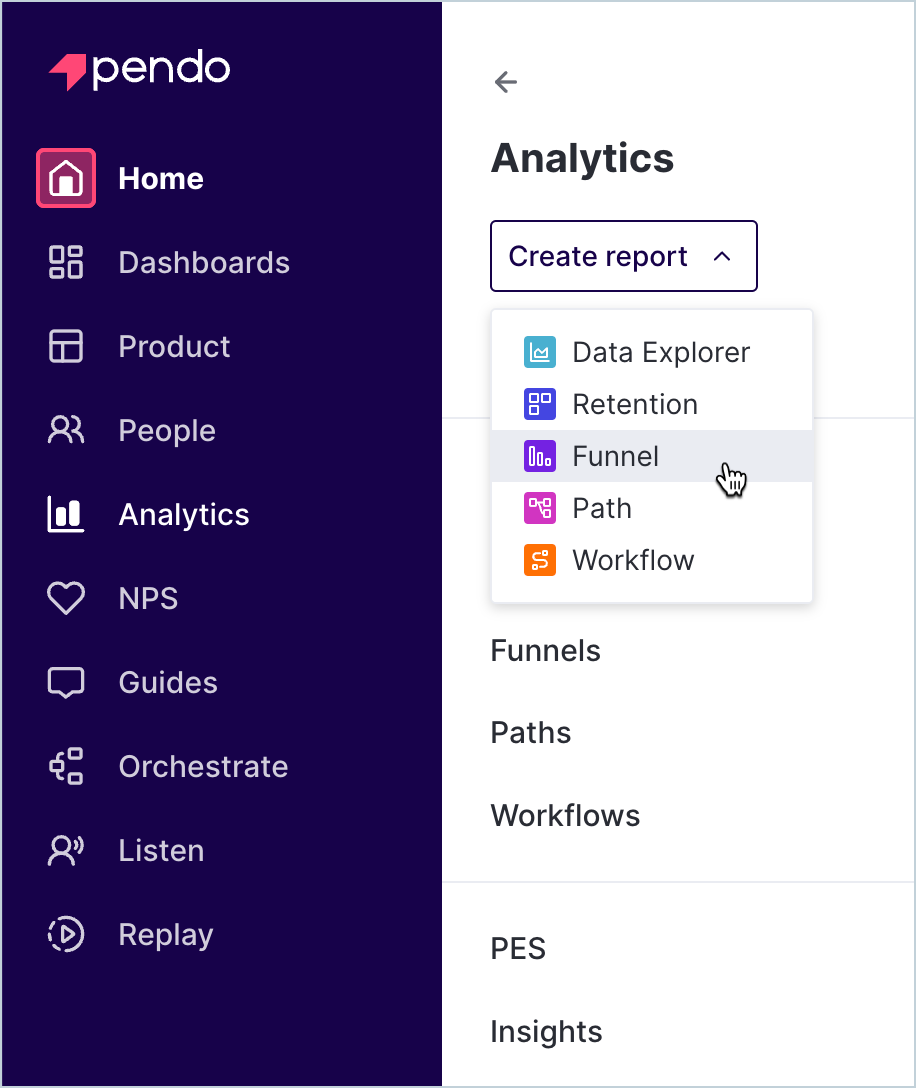
Task: Click the Pendo logo
Action: (x=139, y=69)
